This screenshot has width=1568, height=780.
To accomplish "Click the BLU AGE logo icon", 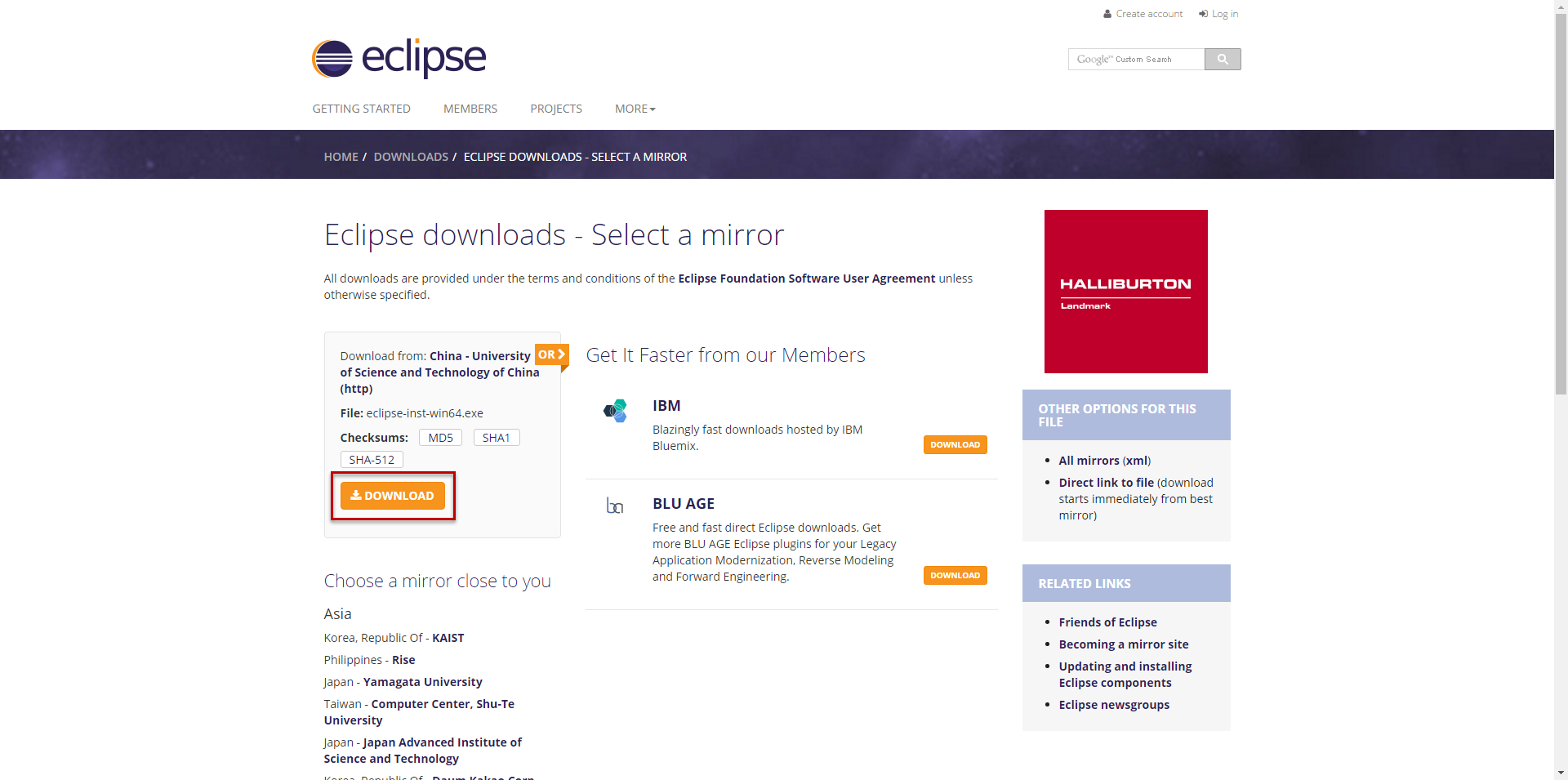I will [615, 506].
